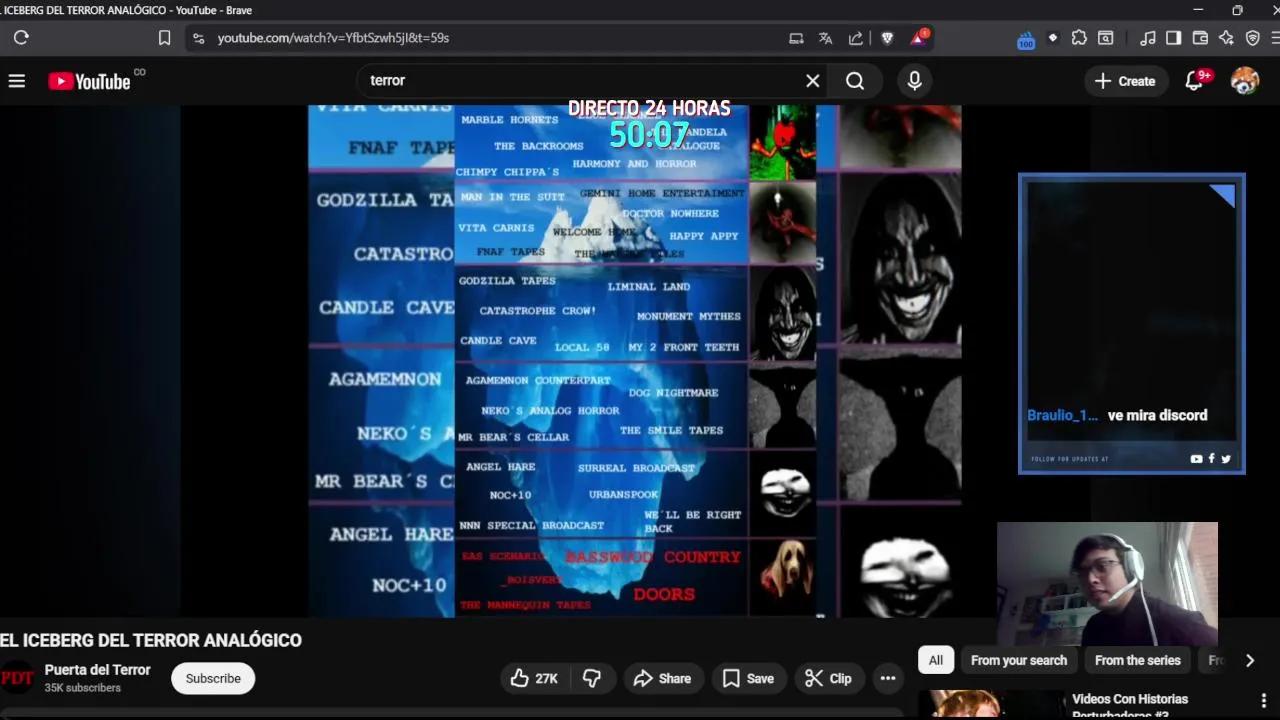Image resolution: width=1280 pixels, height=720 pixels.
Task: Open the Puerta del Terror channel avatar
Action: click(x=16, y=678)
